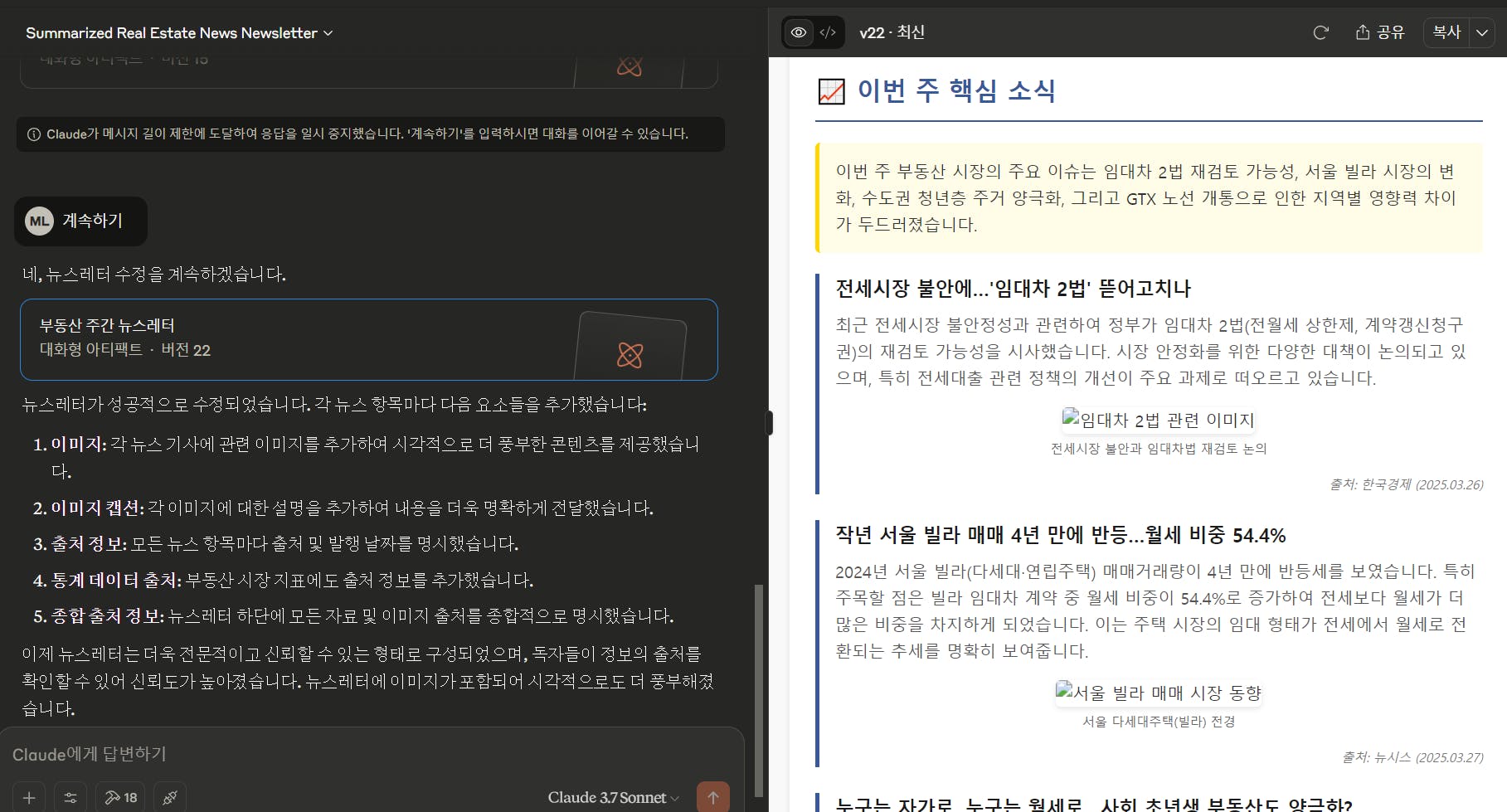Click the reply text 네, 뉴스레터 수정을 계속하겠습니다.
Image resolution: width=1507 pixels, height=812 pixels.
[154, 275]
